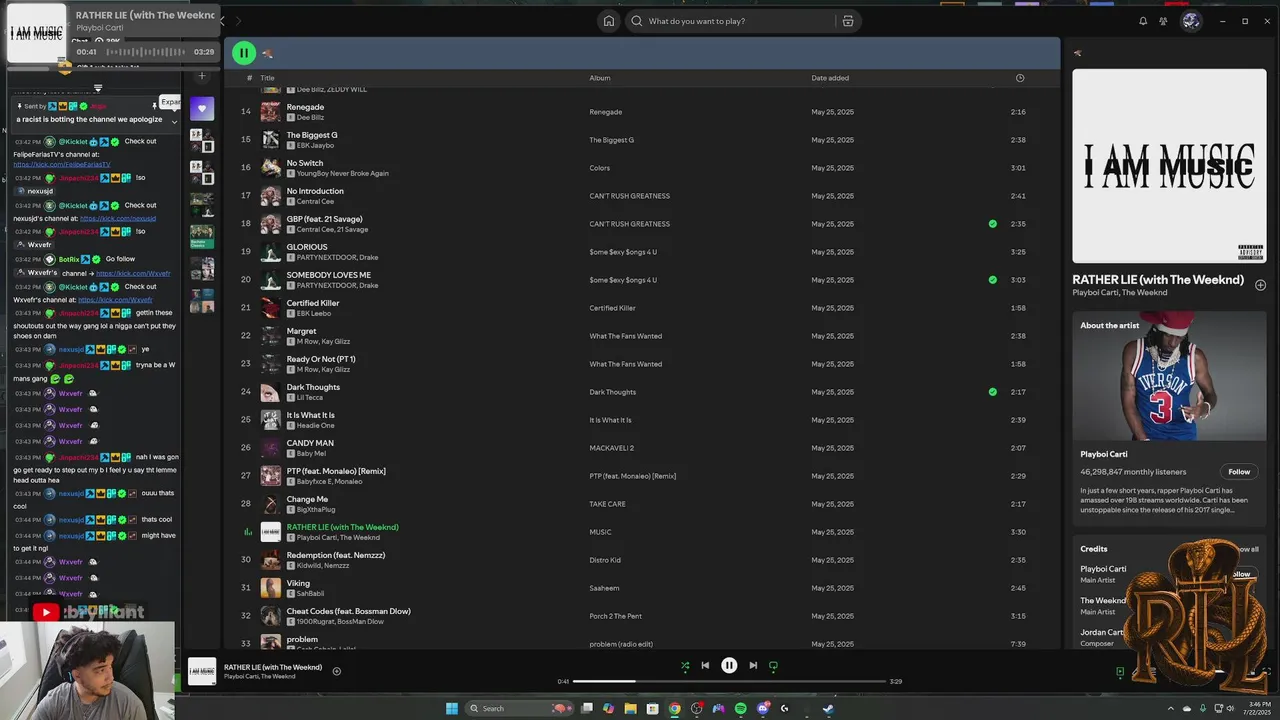1280x720 pixels.
Task: Select the track Change Me
Action: pyautogui.click(x=307, y=499)
